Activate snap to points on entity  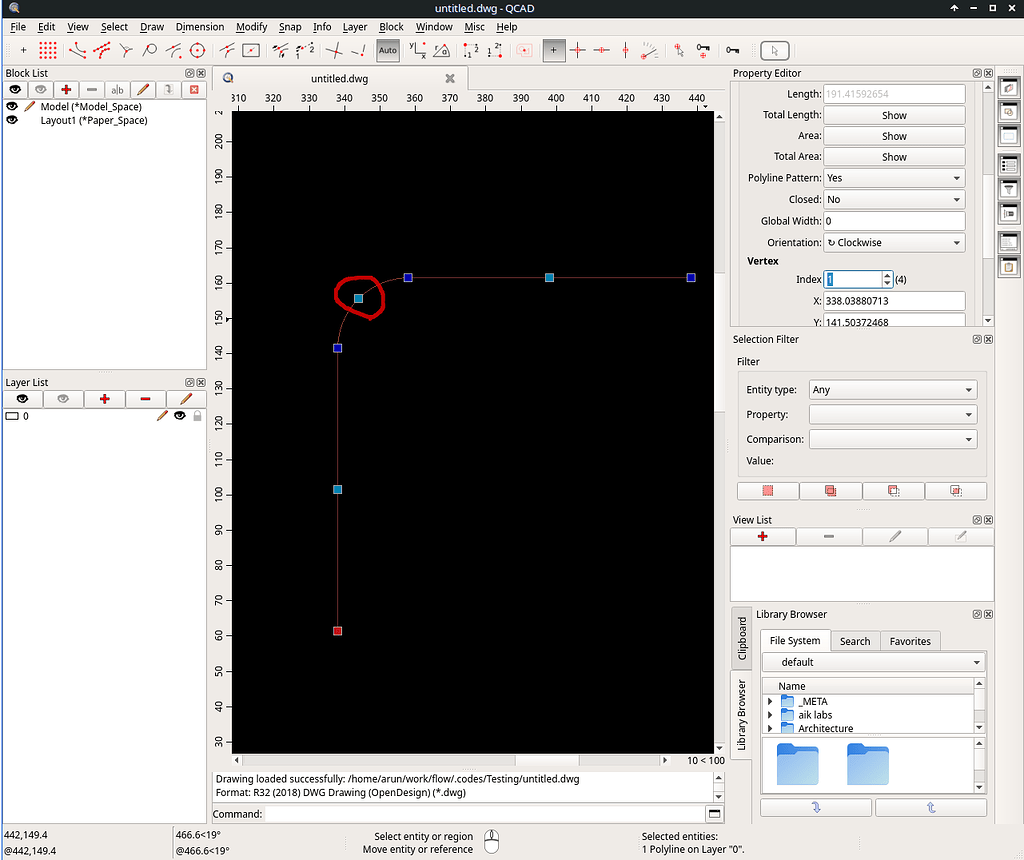tap(102, 50)
